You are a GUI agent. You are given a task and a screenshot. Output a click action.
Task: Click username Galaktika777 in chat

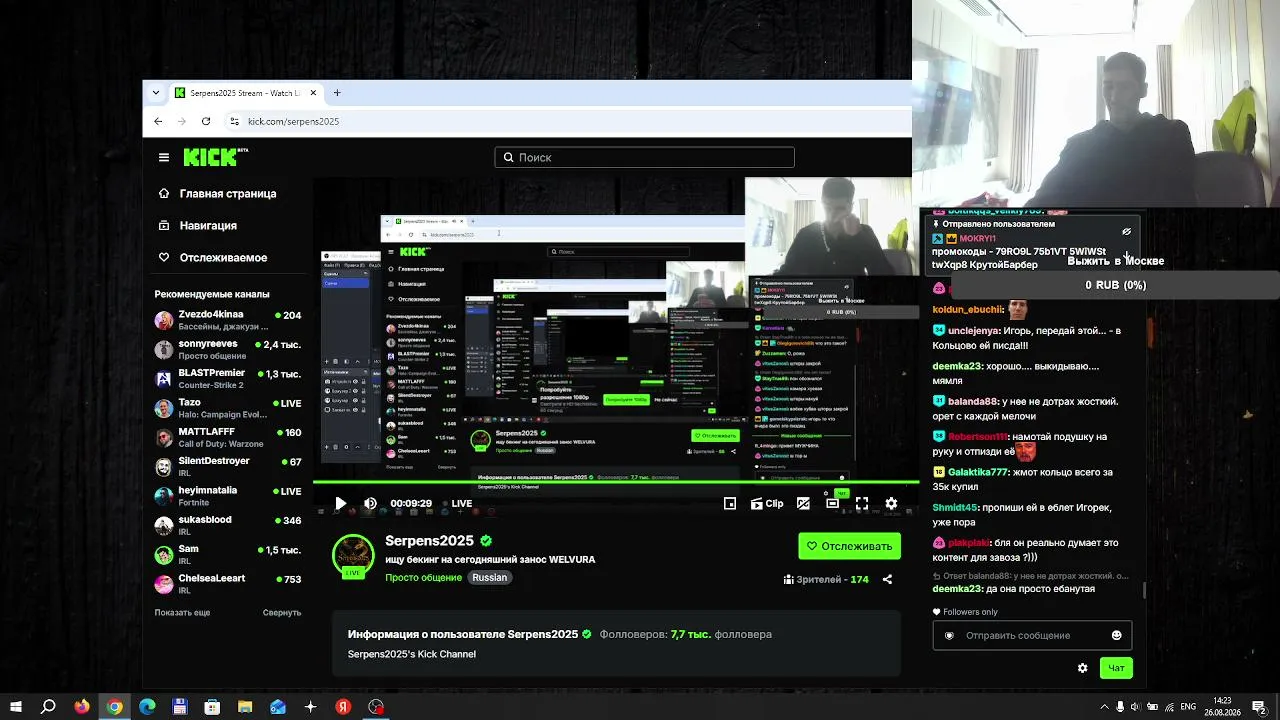tap(978, 472)
